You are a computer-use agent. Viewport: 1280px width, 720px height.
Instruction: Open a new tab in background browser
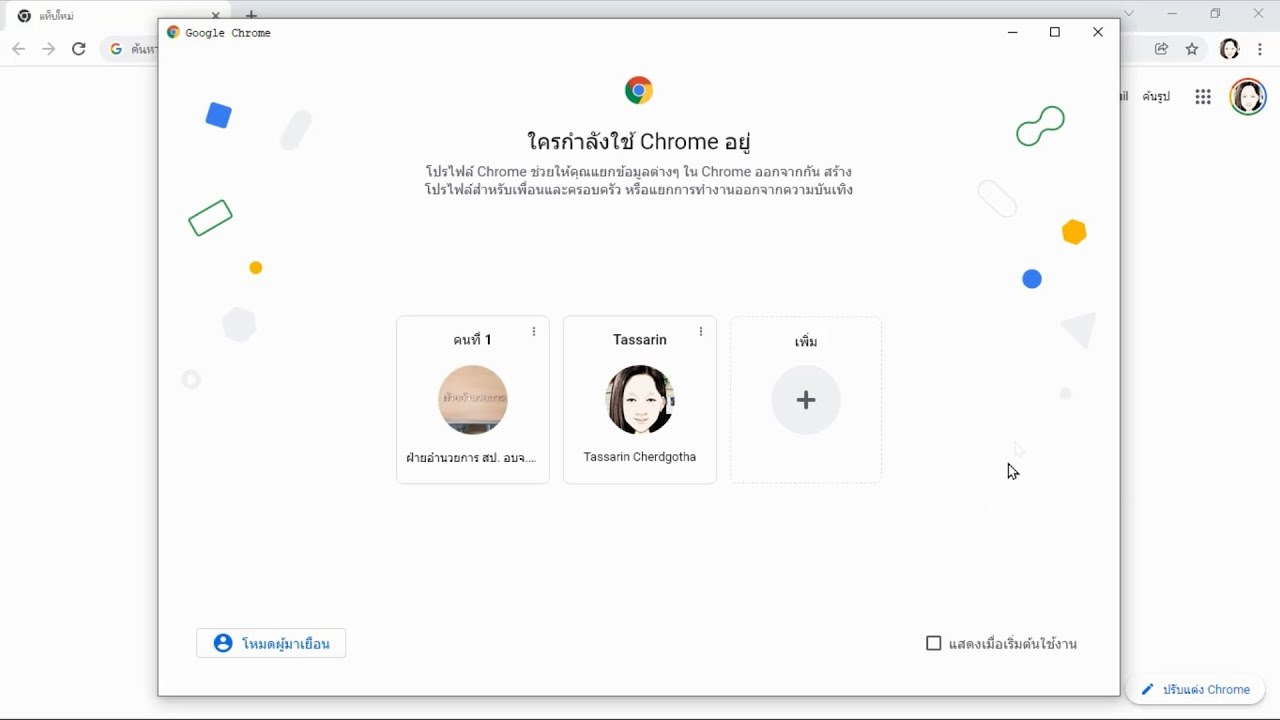coord(251,16)
